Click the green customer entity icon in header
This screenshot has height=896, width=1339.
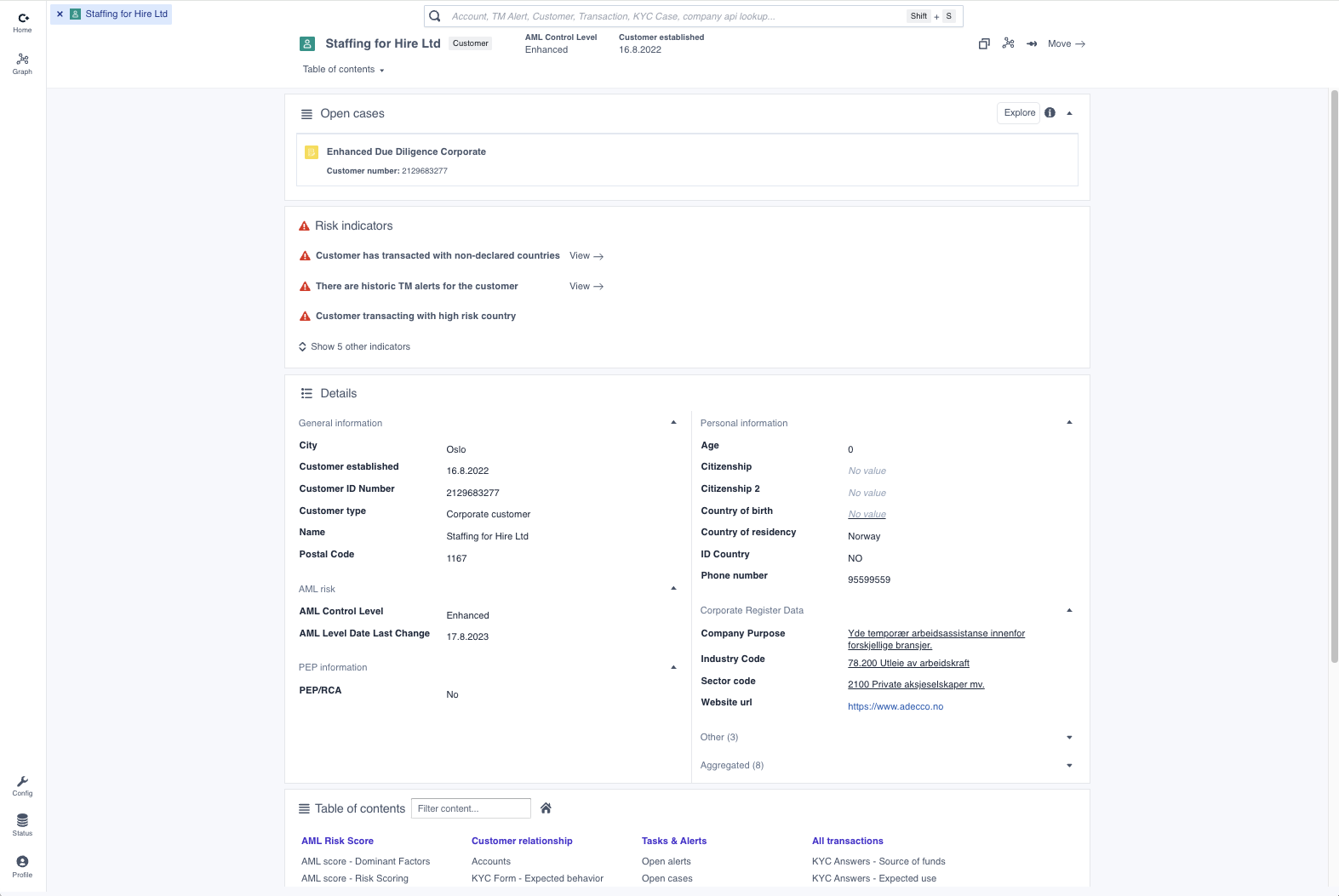pyautogui.click(x=307, y=43)
